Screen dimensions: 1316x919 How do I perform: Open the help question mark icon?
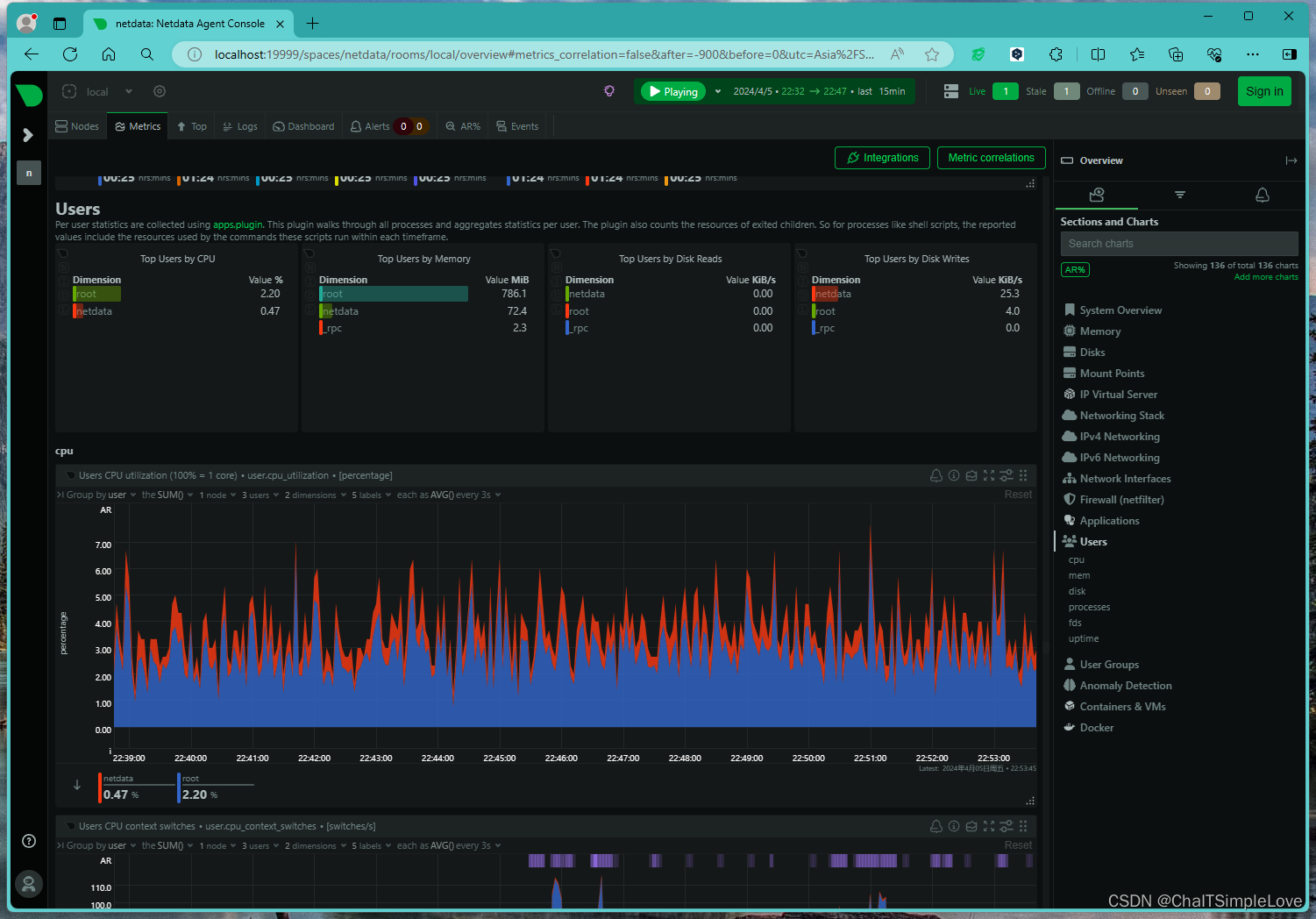[29, 841]
